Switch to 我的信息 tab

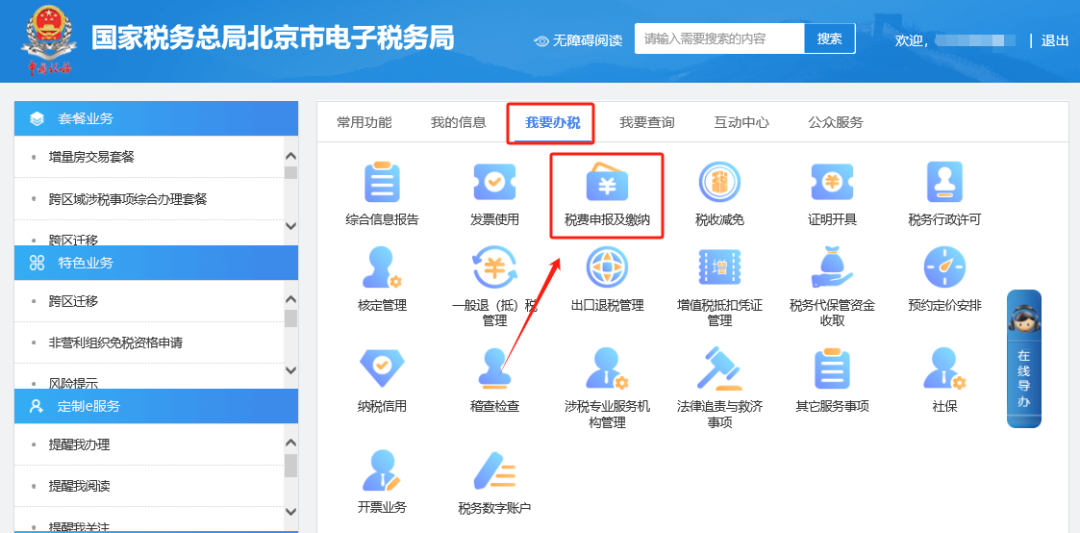tap(458, 123)
